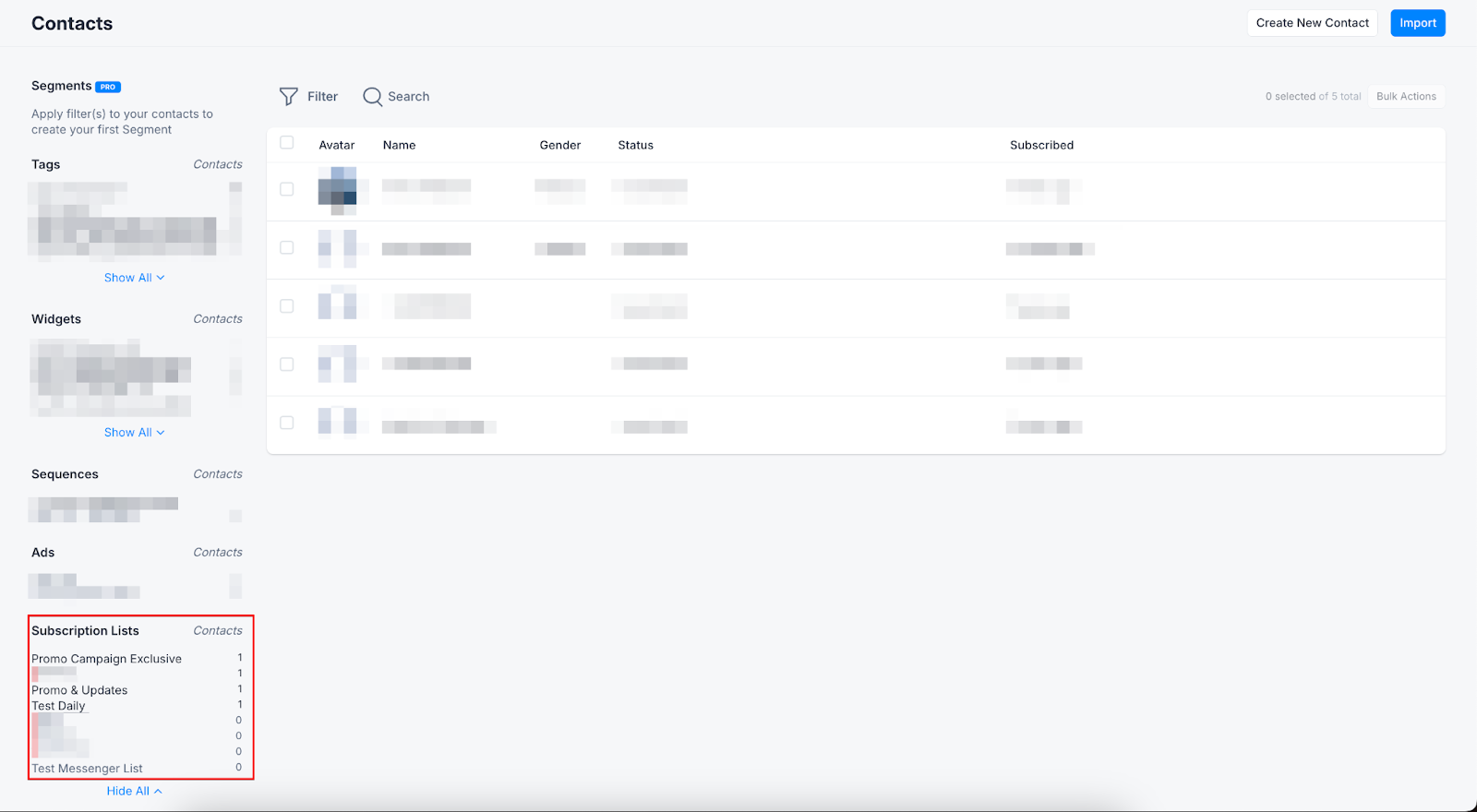Click Create New Contact button
Image resolution: width=1477 pixels, height=812 pixels.
coord(1312,23)
